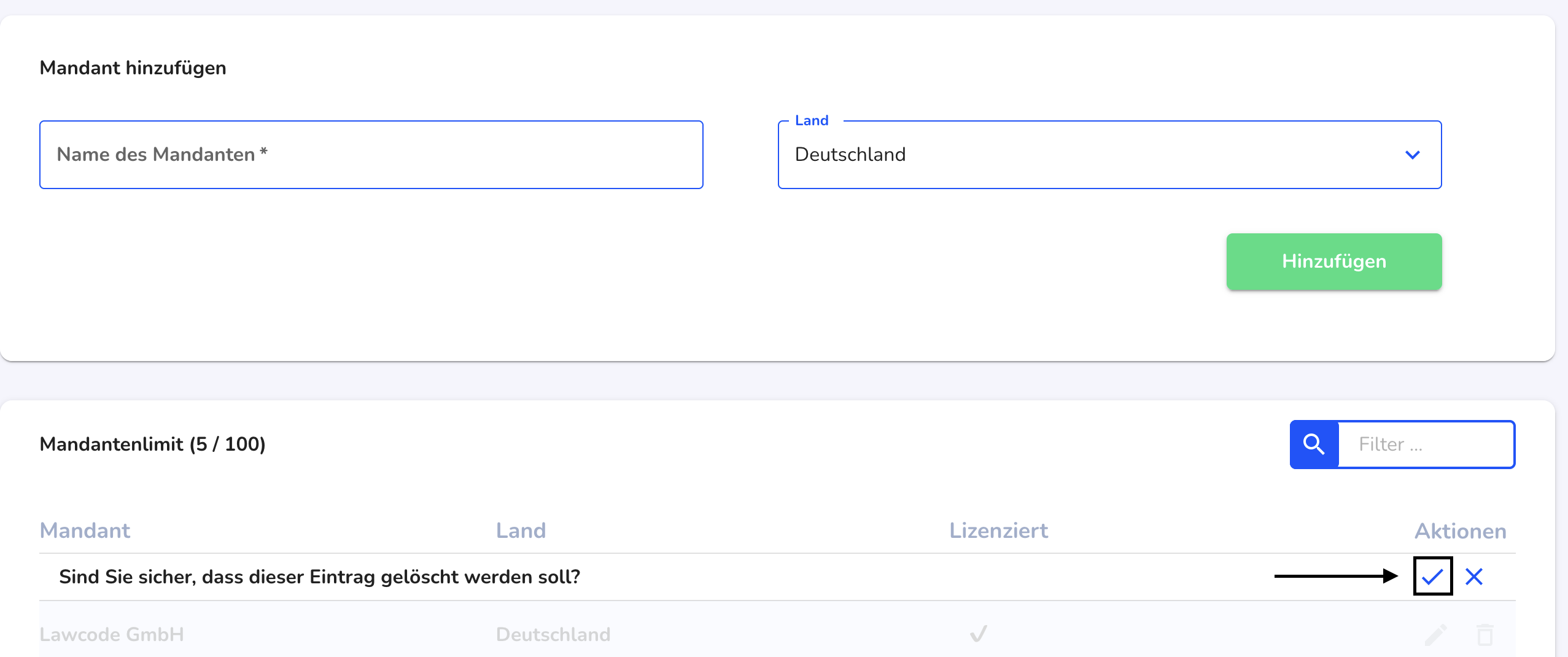The image size is (1568, 657).
Task: Click the trash icon for Lawcode GmbH
Action: pyautogui.click(x=1485, y=635)
